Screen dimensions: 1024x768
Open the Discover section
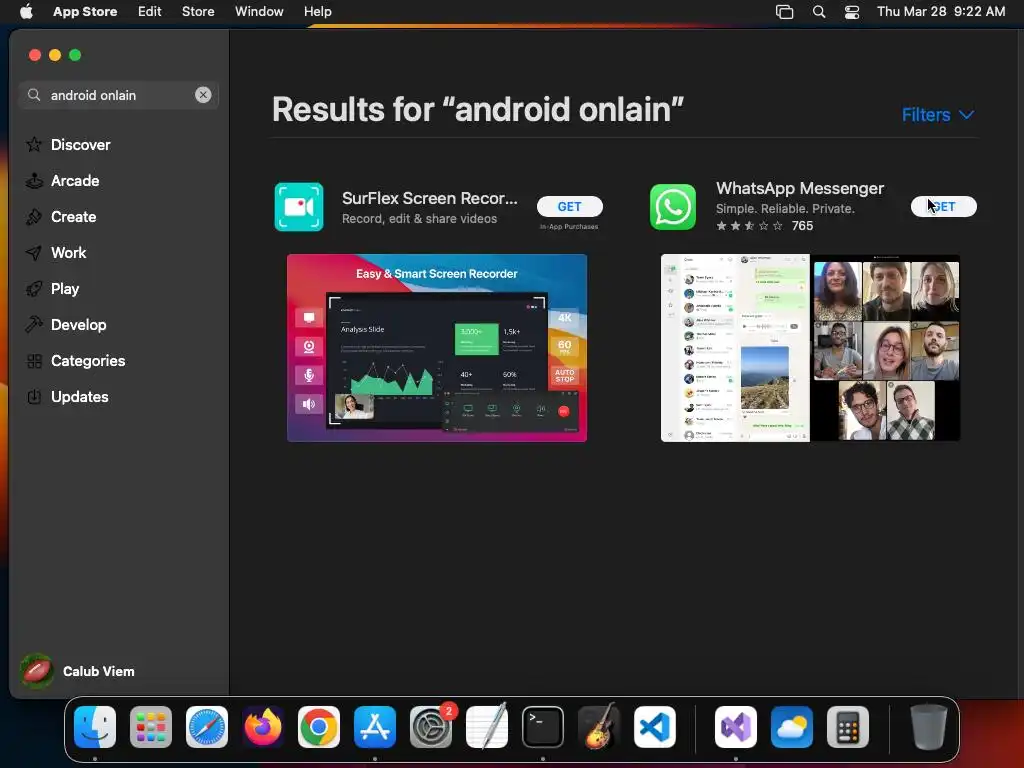[x=68, y=144]
